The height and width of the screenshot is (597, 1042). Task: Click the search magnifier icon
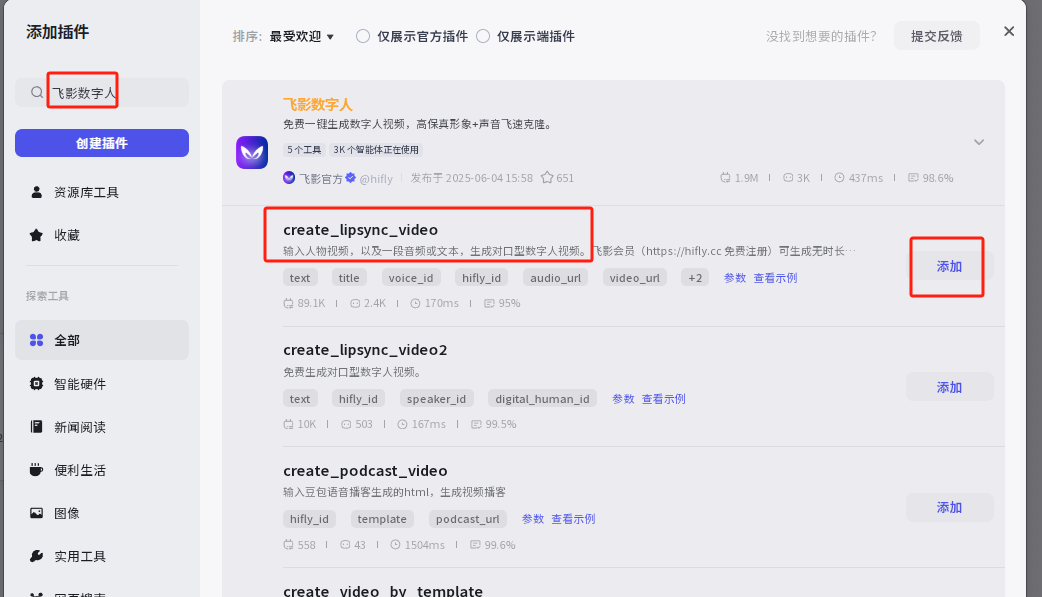[37, 92]
